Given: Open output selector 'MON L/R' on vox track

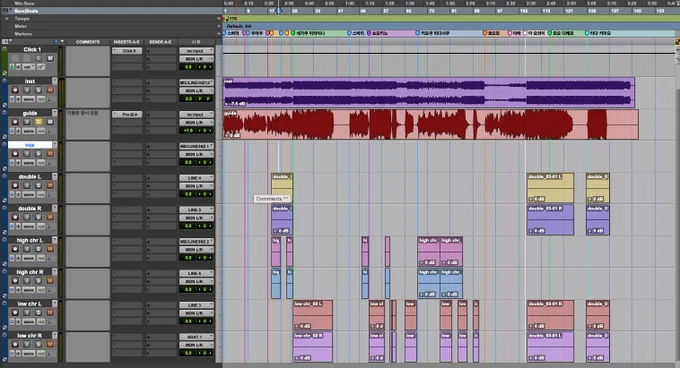Looking at the screenshot, I should pos(196,154).
